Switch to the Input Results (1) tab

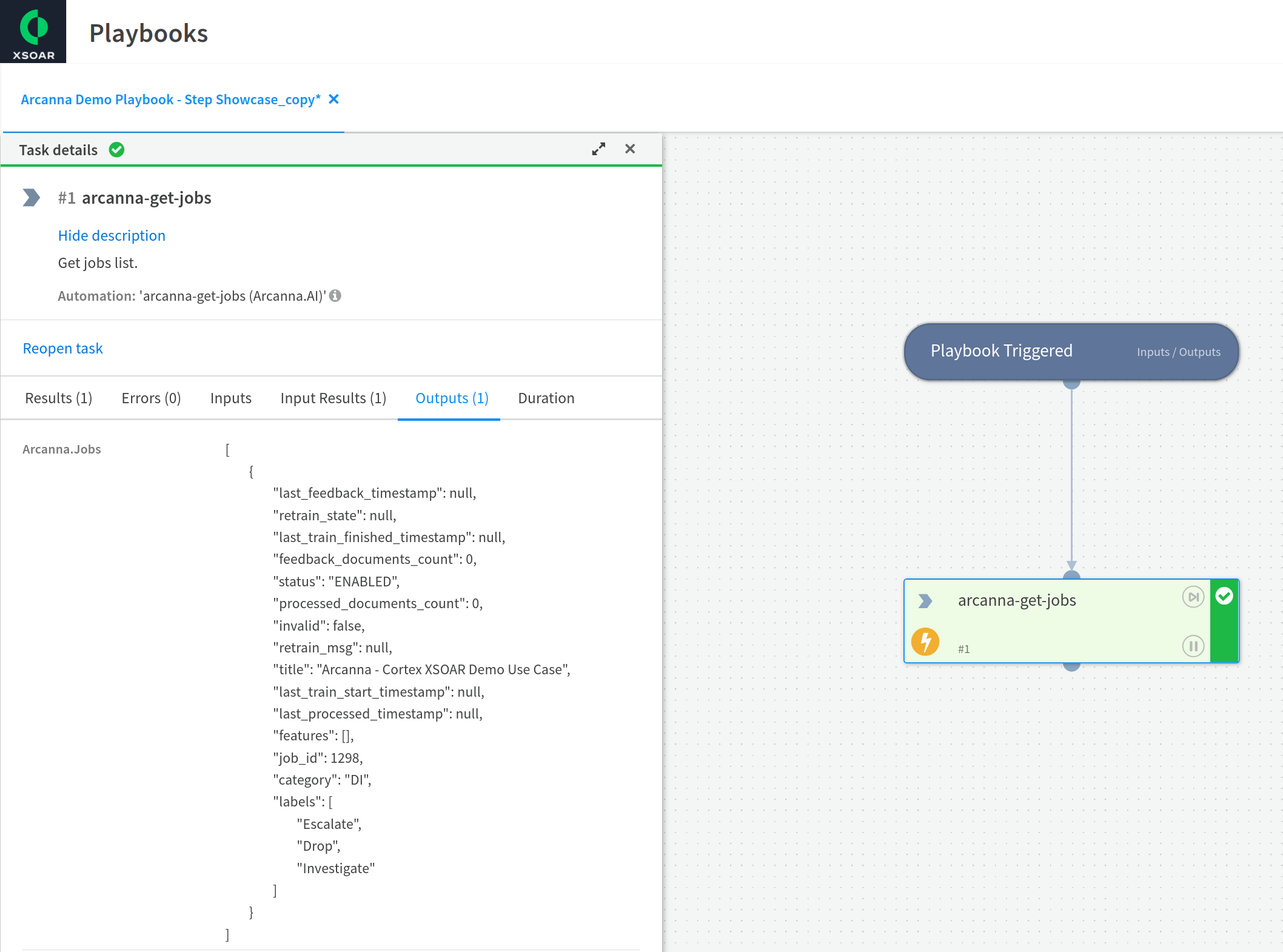(x=333, y=398)
